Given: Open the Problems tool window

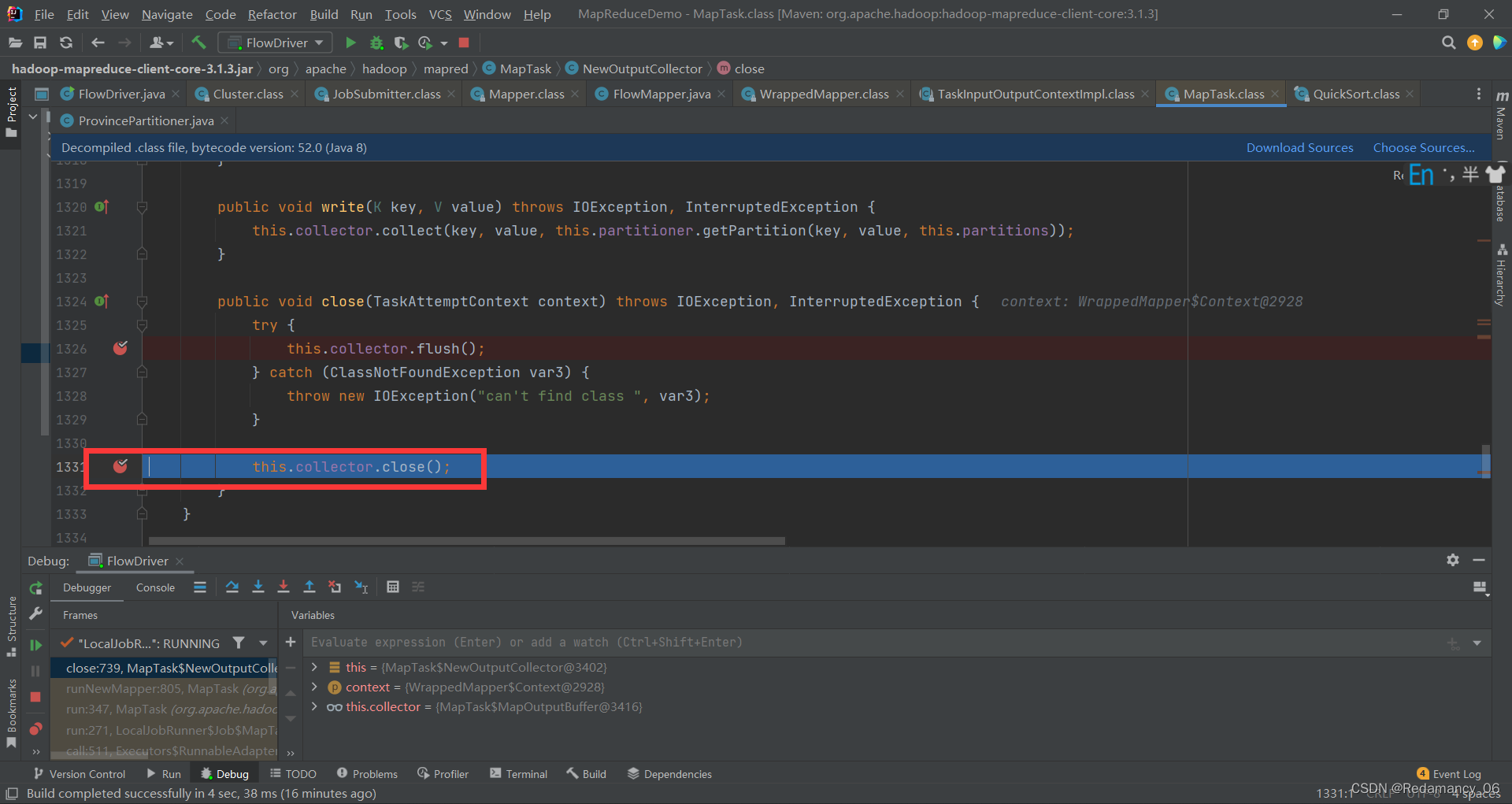Looking at the screenshot, I should click(367, 774).
